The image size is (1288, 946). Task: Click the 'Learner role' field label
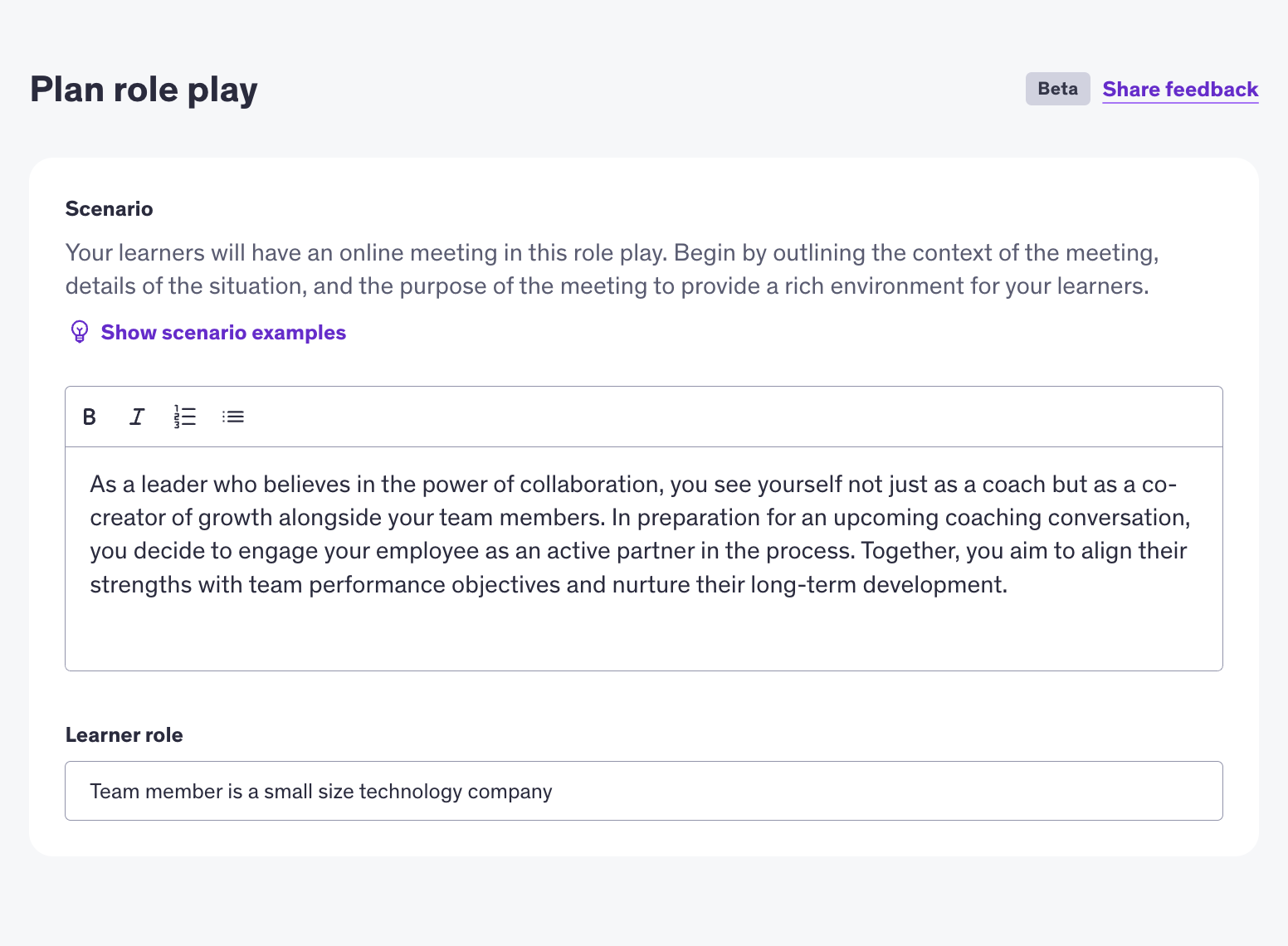tap(124, 735)
